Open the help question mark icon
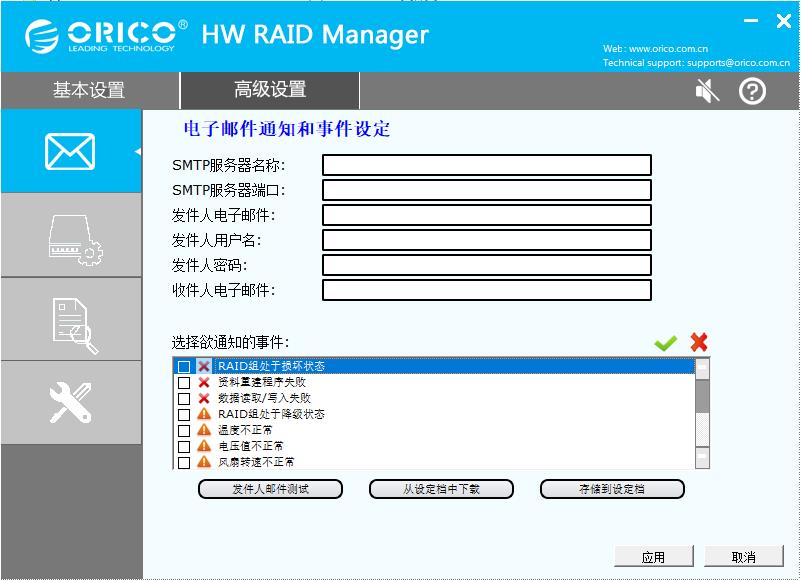This screenshot has width=801, height=581. click(752, 91)
